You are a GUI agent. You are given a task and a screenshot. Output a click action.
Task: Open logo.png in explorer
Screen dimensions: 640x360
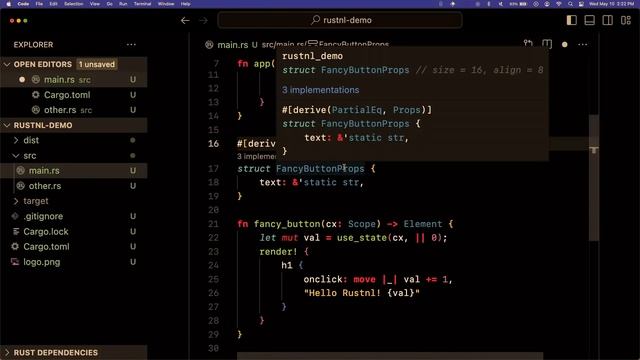coord(73,262)
